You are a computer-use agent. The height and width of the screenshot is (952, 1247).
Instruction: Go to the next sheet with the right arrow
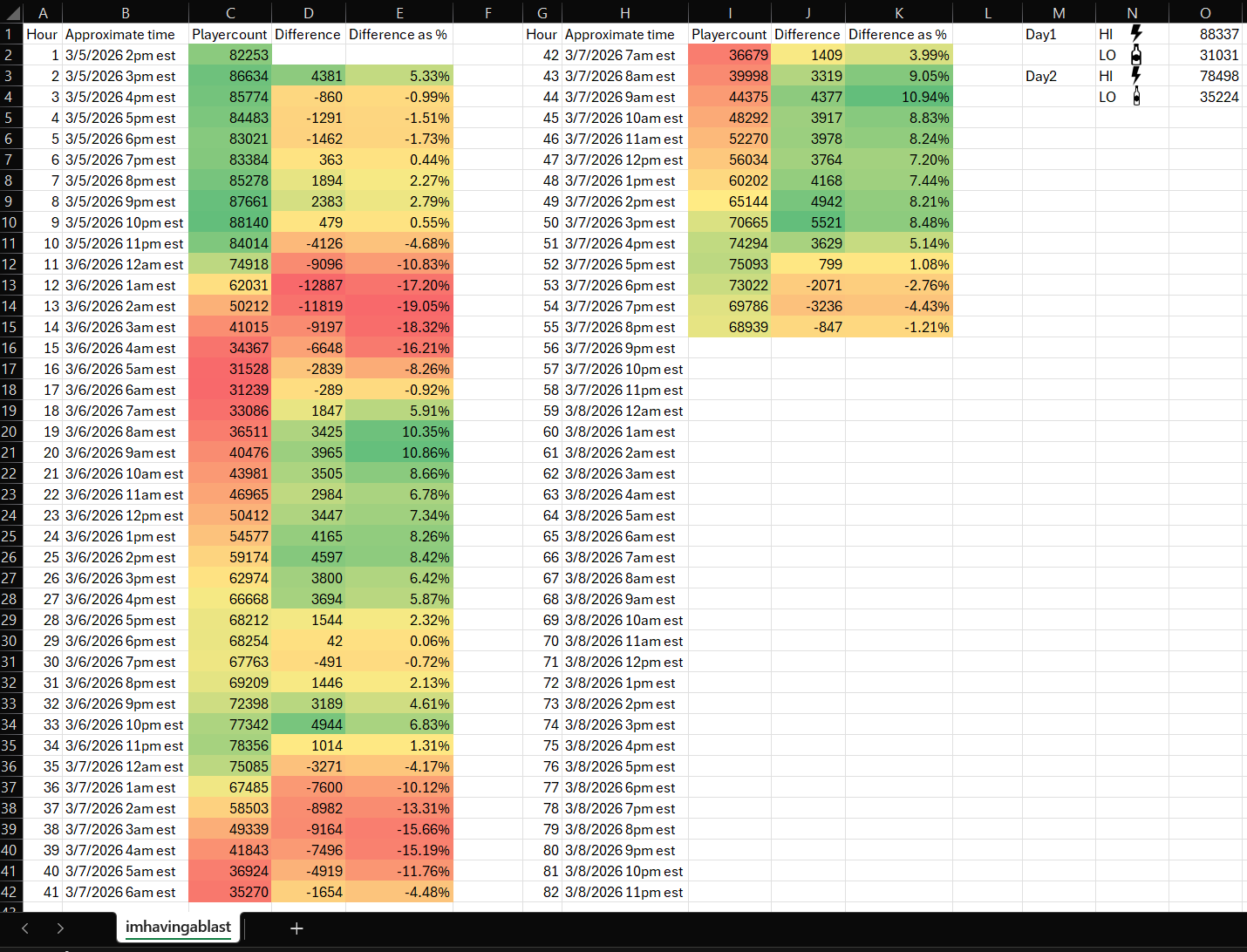coord(60,928)
